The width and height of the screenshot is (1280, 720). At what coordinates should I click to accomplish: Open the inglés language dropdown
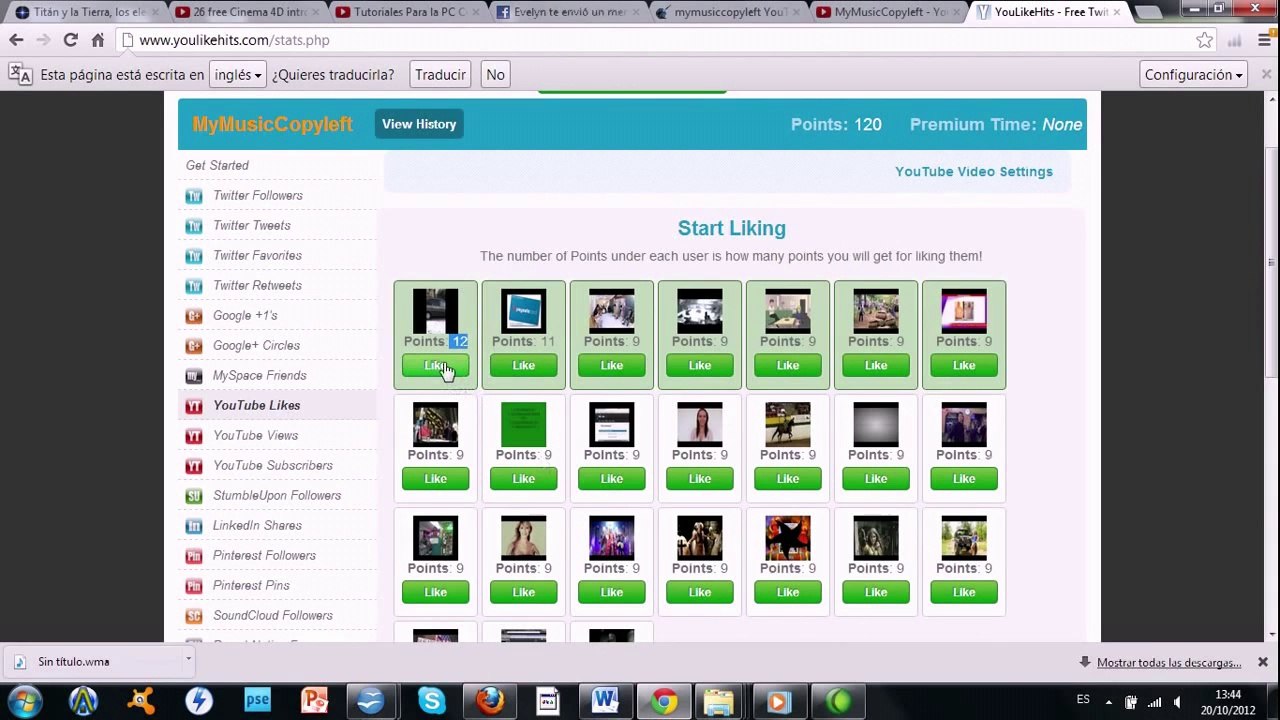click(x=237, y=75)
